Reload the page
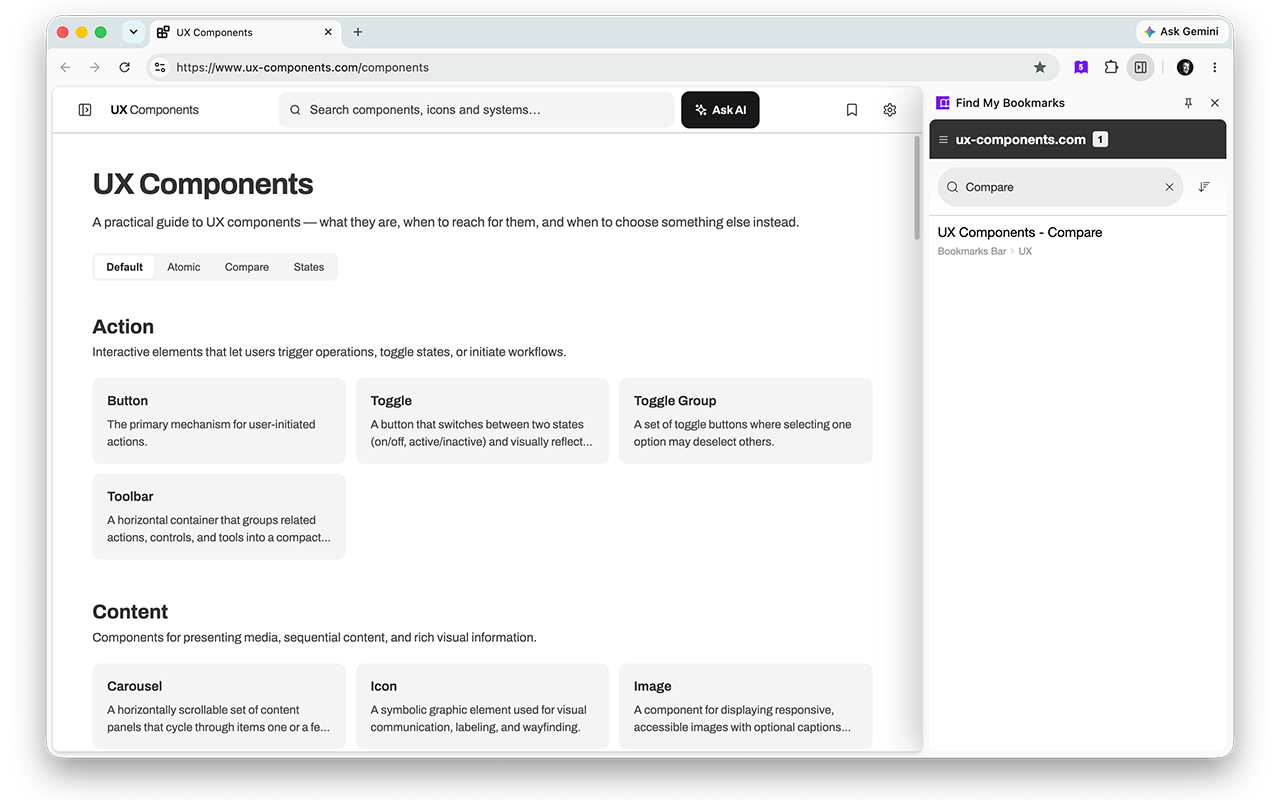Viewport: 1280px width, 800px height. [125, 67]
